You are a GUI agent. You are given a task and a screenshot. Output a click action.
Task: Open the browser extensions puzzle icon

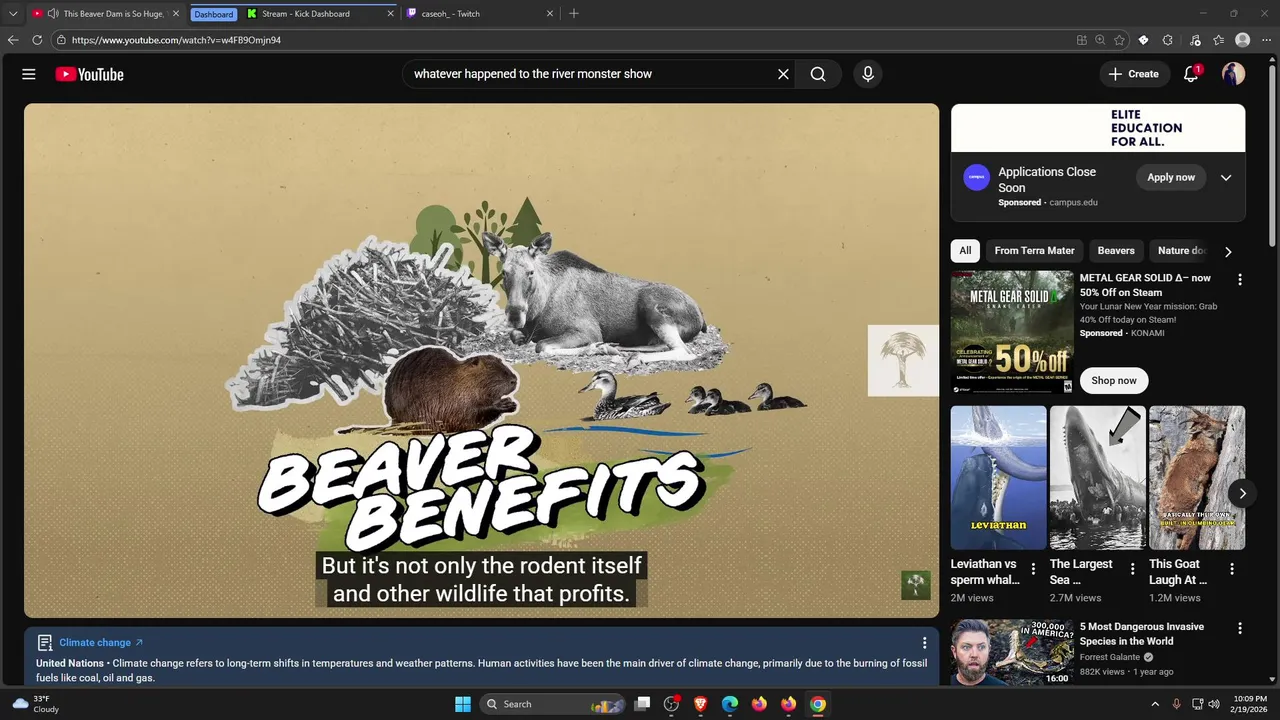point(1167,40)
